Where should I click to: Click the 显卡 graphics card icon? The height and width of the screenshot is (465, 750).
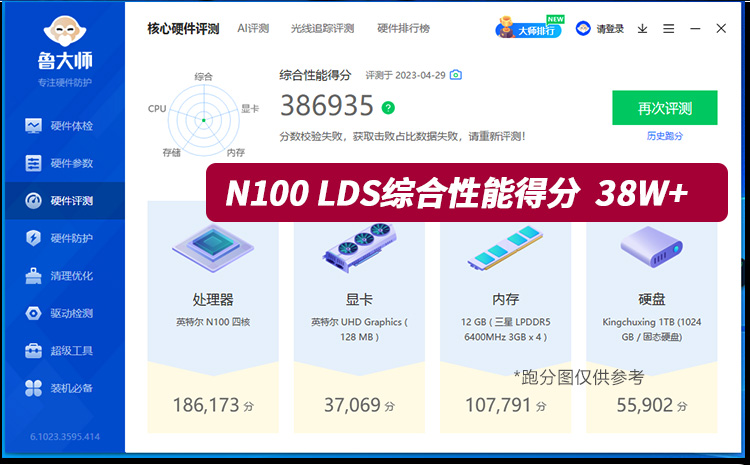pyautogui.click(x=359, y=248)
